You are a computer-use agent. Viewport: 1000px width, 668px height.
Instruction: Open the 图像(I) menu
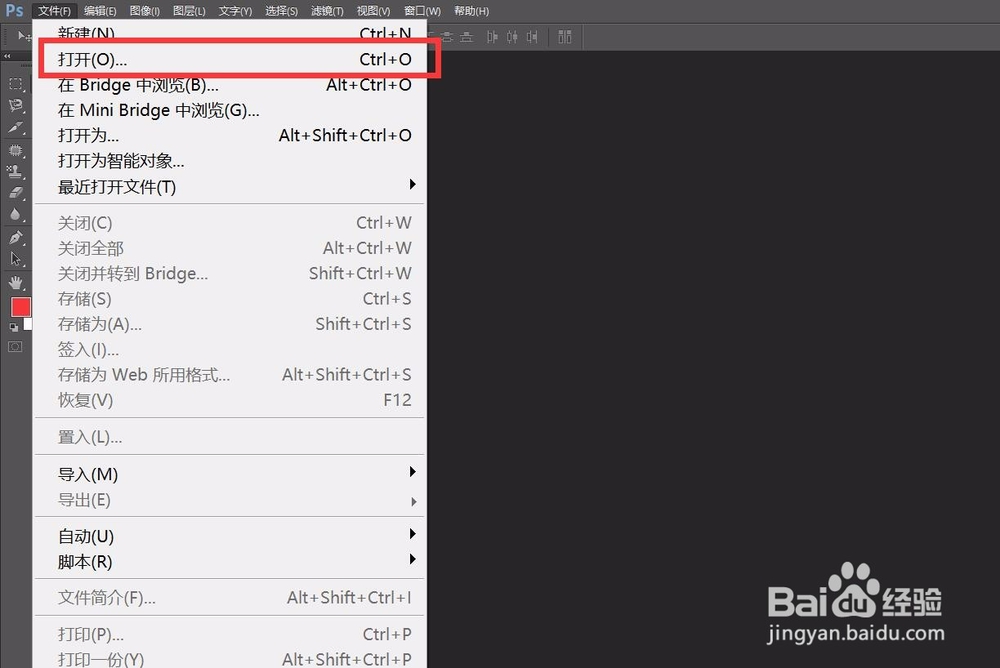[145, 11]
